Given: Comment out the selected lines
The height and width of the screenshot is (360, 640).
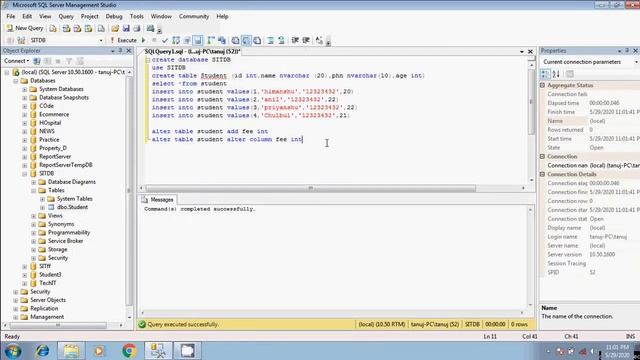Looking at the screenshot, I should click(270, 40).
